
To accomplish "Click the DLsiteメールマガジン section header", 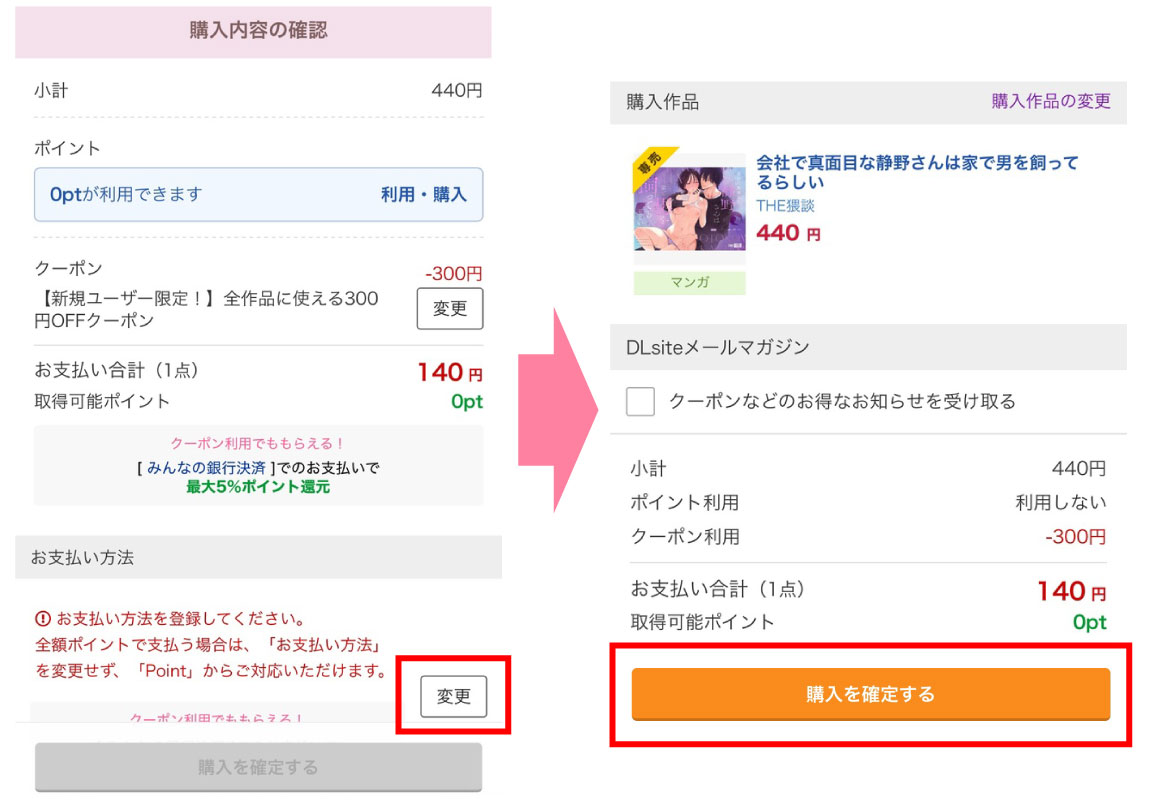I will pos(718,347).
